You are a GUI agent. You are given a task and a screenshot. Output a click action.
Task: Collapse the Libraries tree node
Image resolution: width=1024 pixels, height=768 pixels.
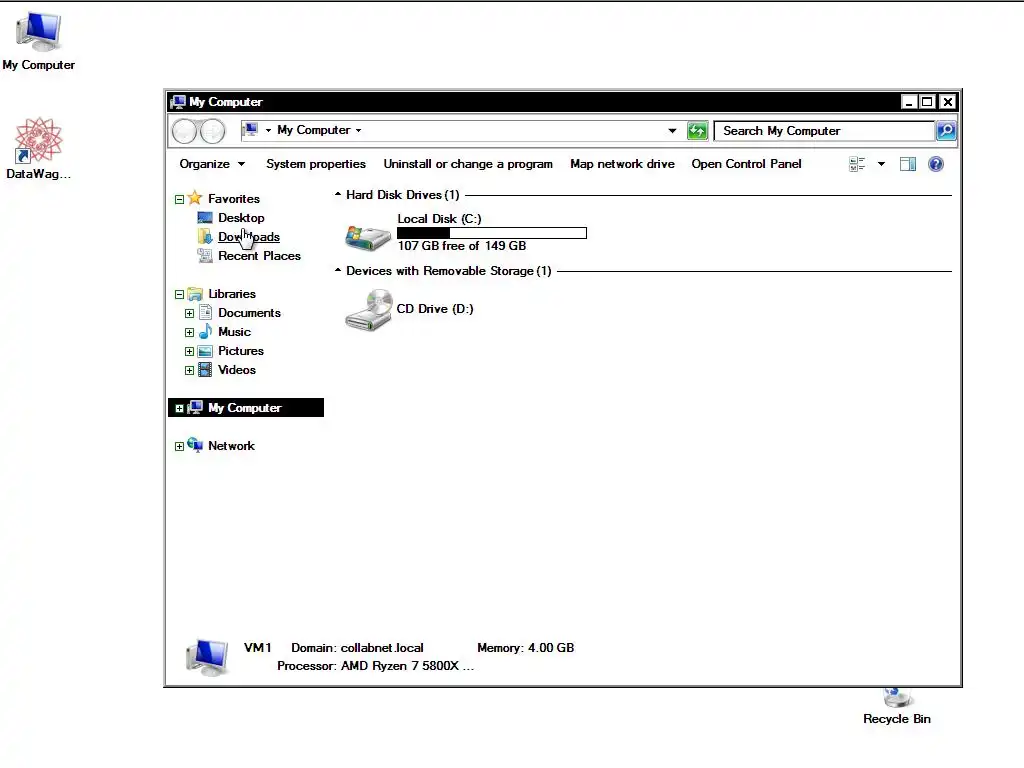point(179,295)
